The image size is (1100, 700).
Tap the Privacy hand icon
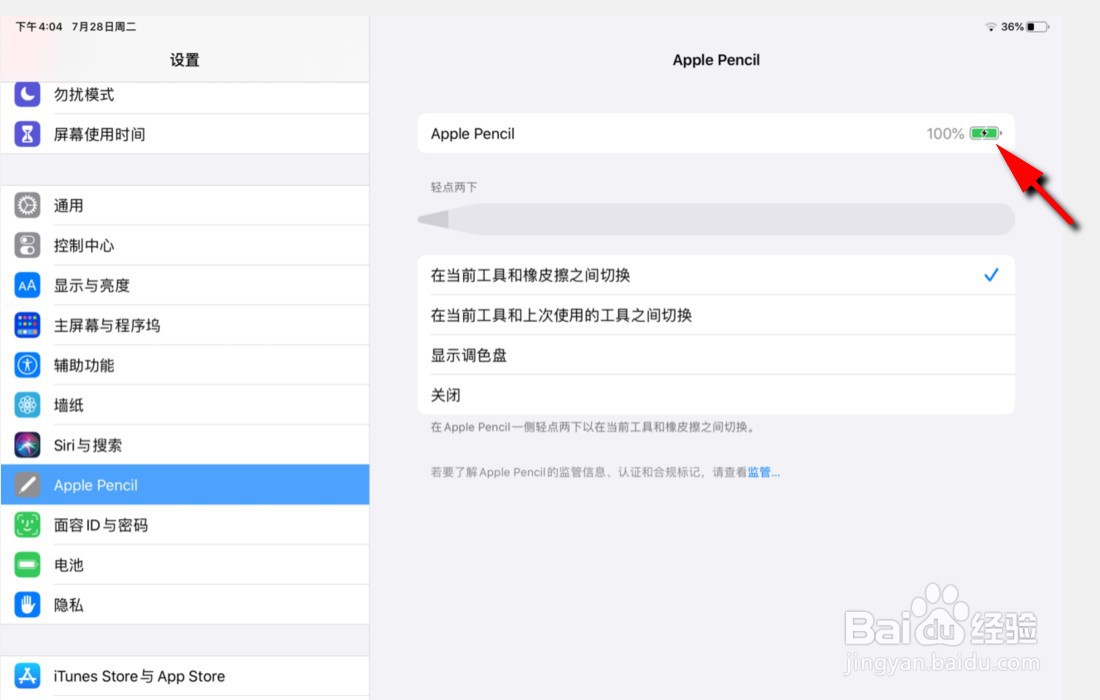[x=27, y=605]
